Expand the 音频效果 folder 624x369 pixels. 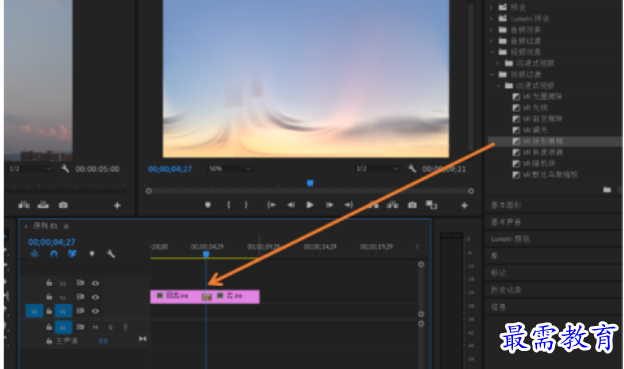click(x=492, y=29)
